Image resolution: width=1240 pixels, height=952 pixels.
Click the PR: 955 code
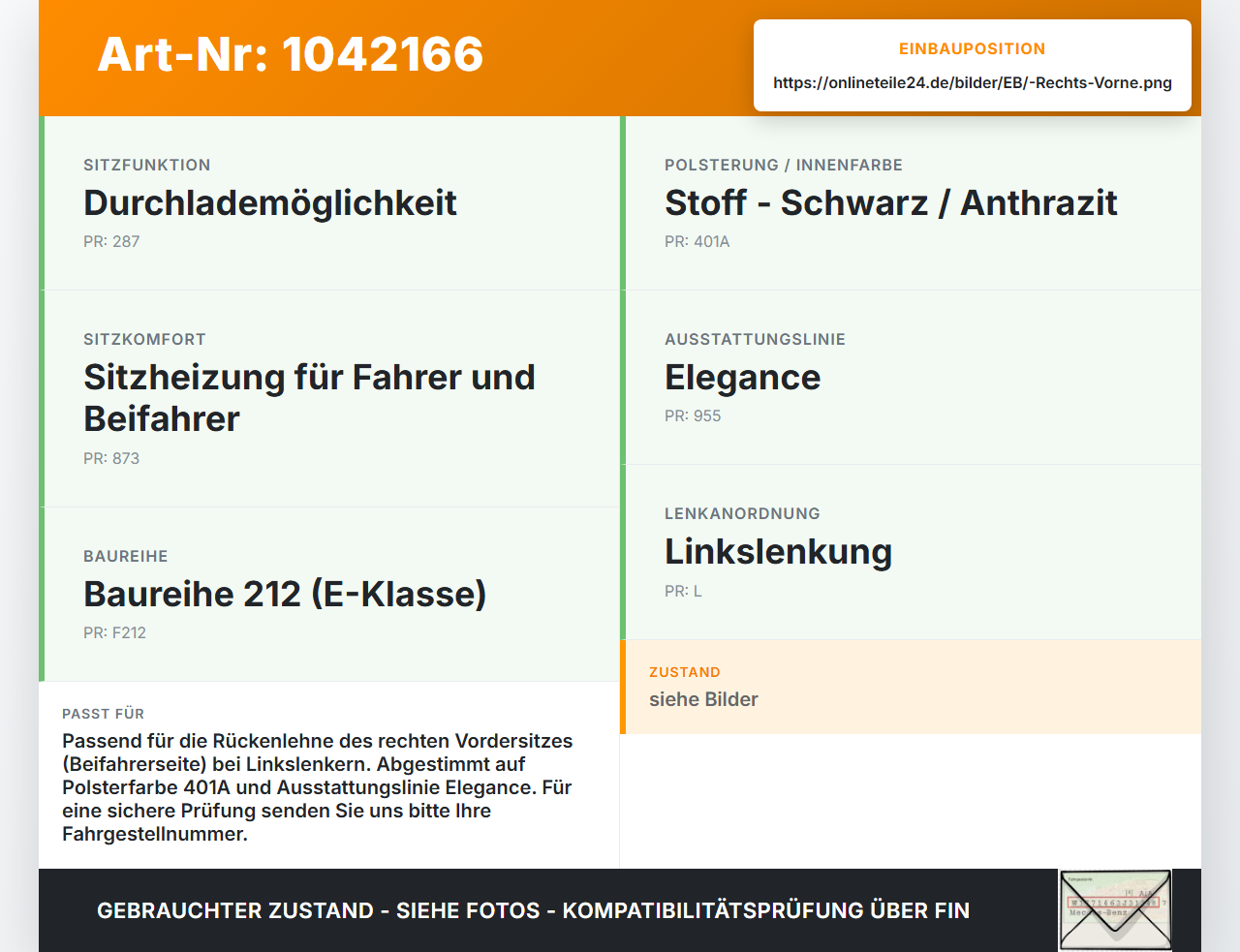(693, 415)
